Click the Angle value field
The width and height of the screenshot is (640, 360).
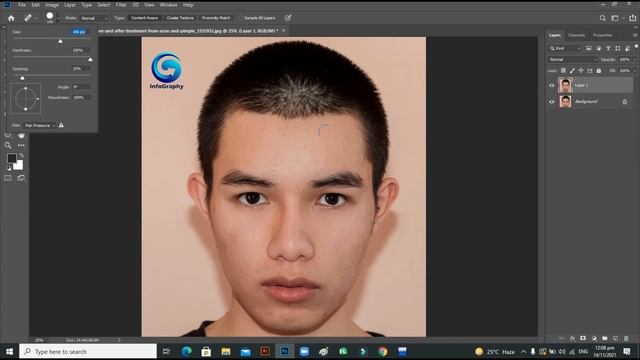pos(81,87)
